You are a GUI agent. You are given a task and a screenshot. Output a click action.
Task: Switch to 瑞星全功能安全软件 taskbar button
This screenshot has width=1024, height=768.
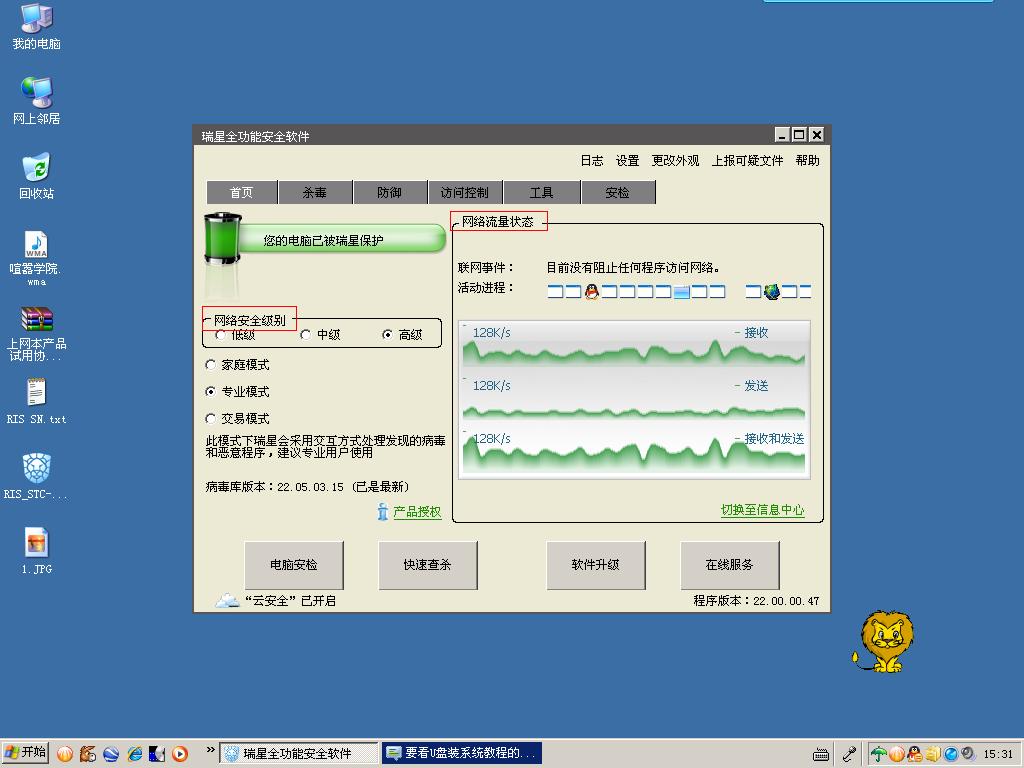coord(298,754)
